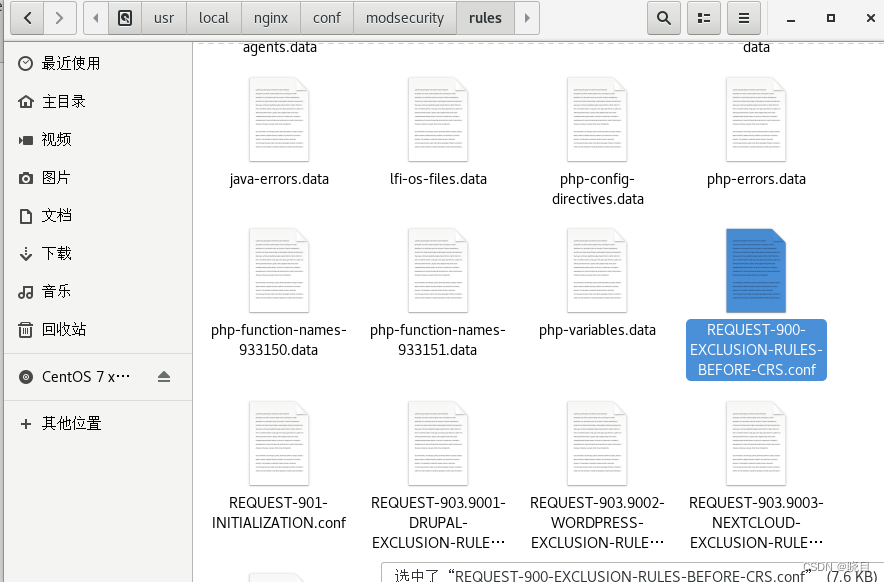Viewport: 884px width, 582px height.
Task: Open Trash (回收站) in the sidebar
Action: (x=98, y=329)
